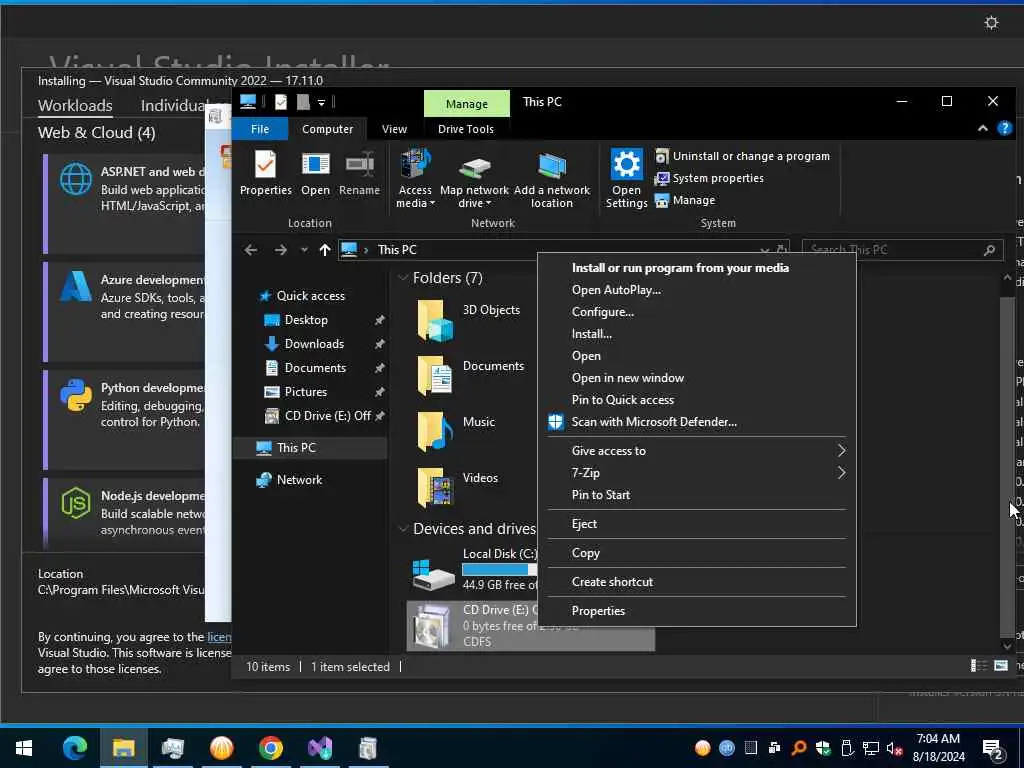Go up one level with up arrow
The image size is (1024, 768).
(x=325, y=250)
